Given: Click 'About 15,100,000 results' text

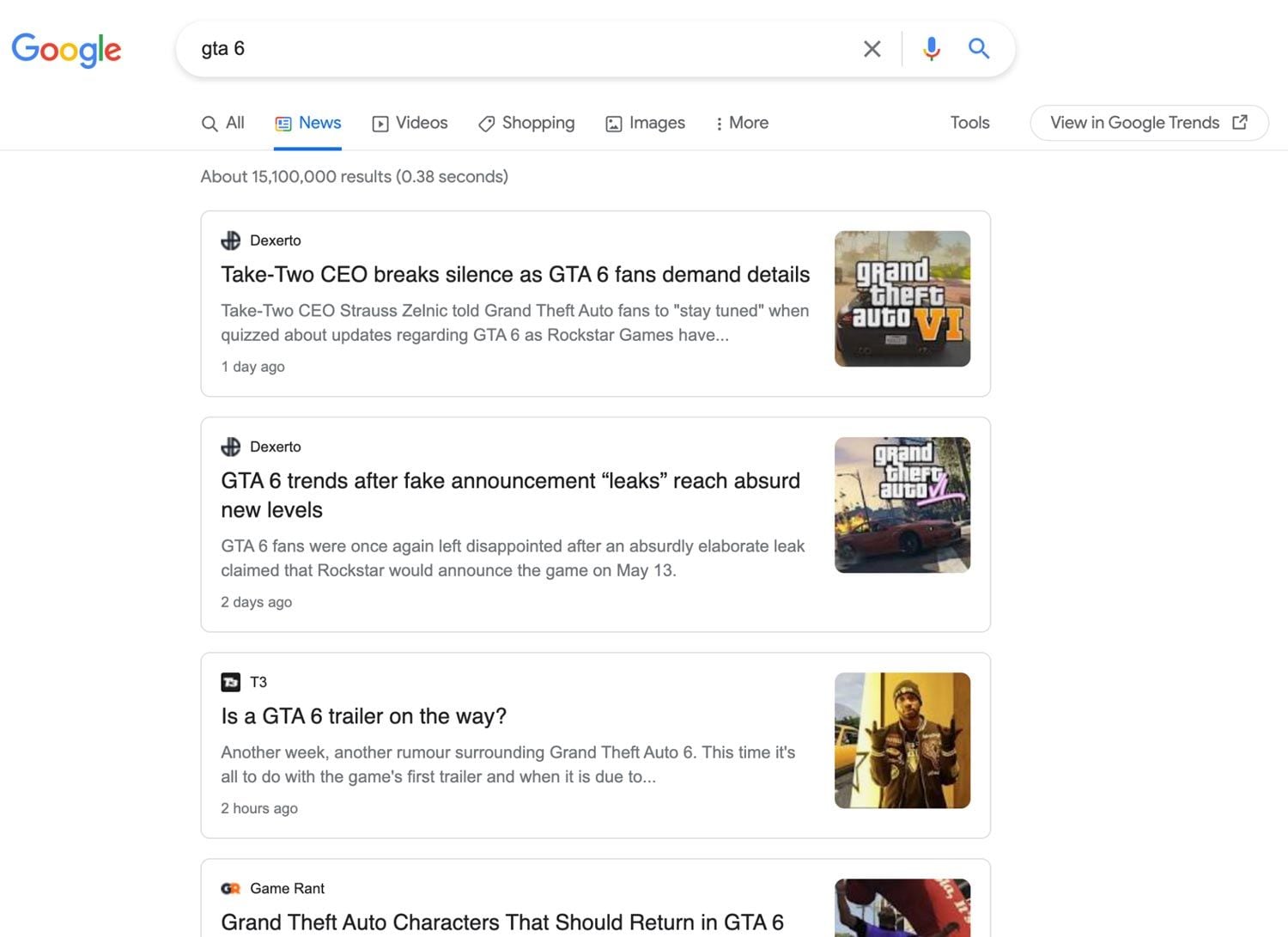Looking at the screenshot, I should coord(354,176).
